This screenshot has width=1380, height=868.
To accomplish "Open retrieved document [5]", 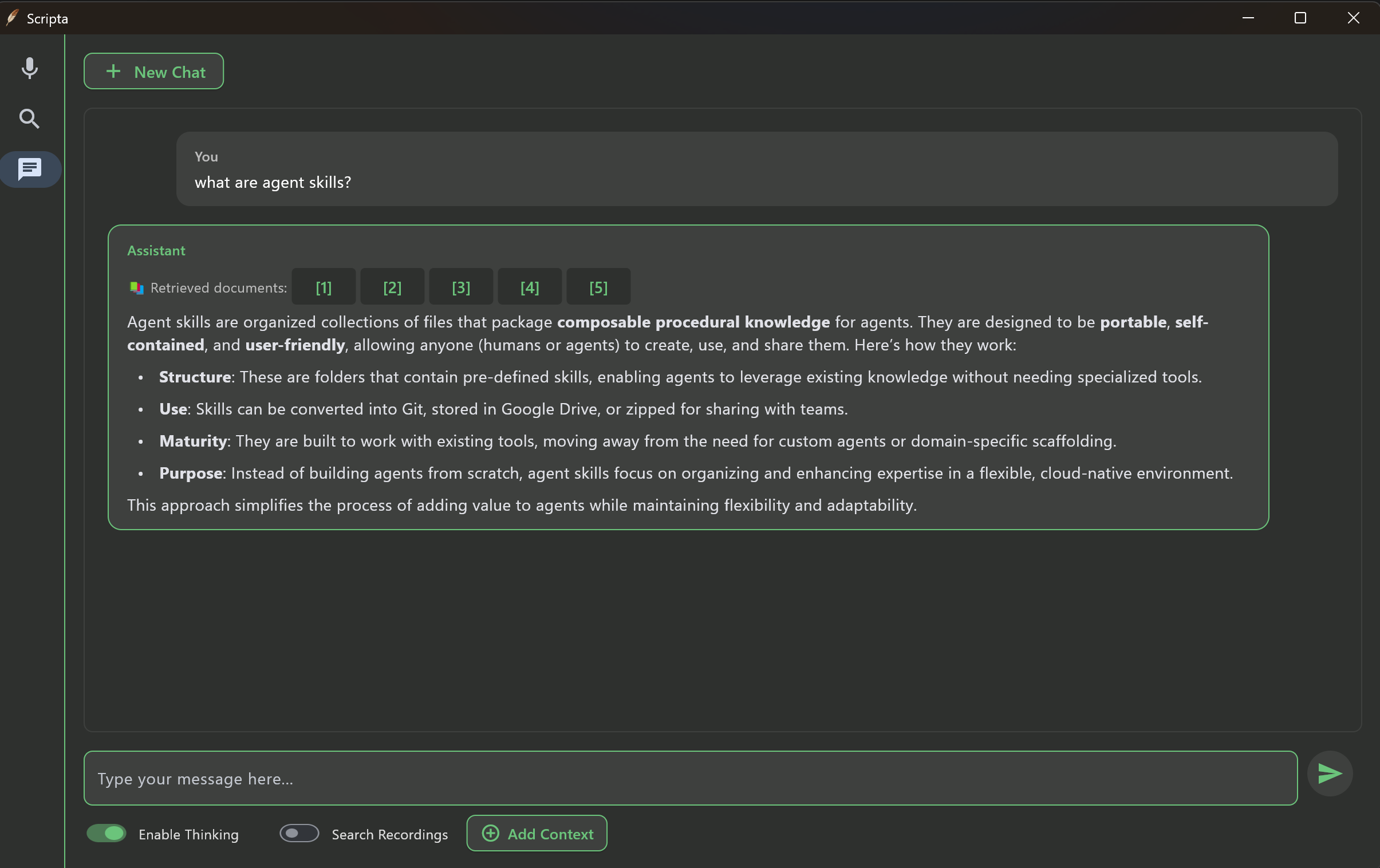I will pos(599,287).
